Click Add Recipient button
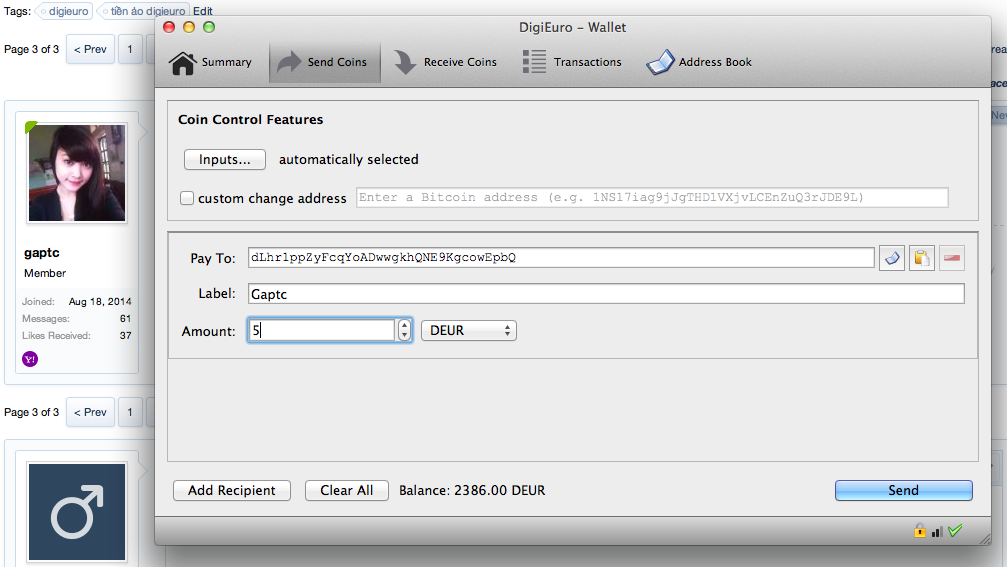Screen dimensions: 1007x567 pos(232,491)
